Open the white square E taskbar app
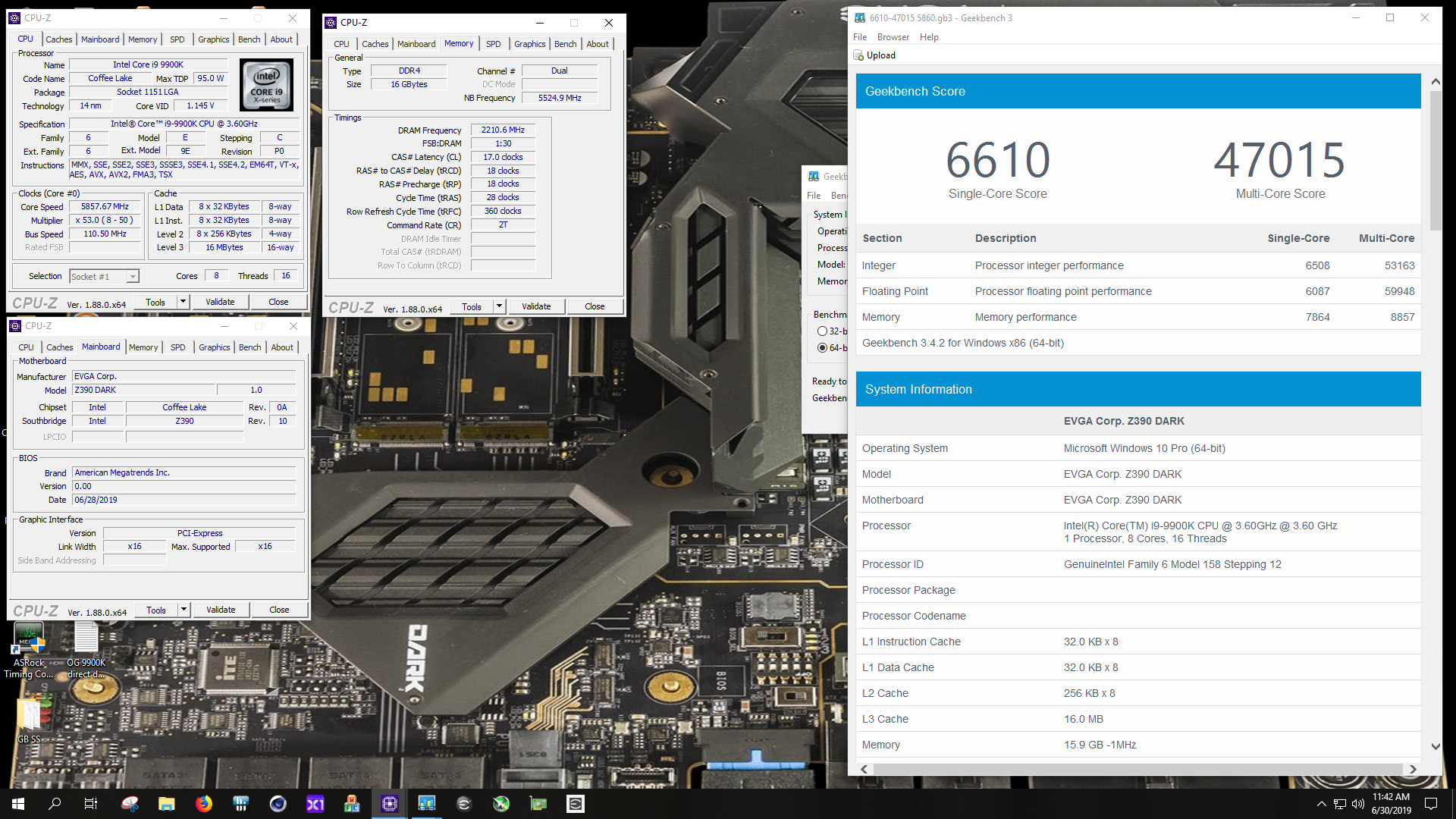This screenshot has width=1456, height=819. pyautogui.click(x=576, y=804)
